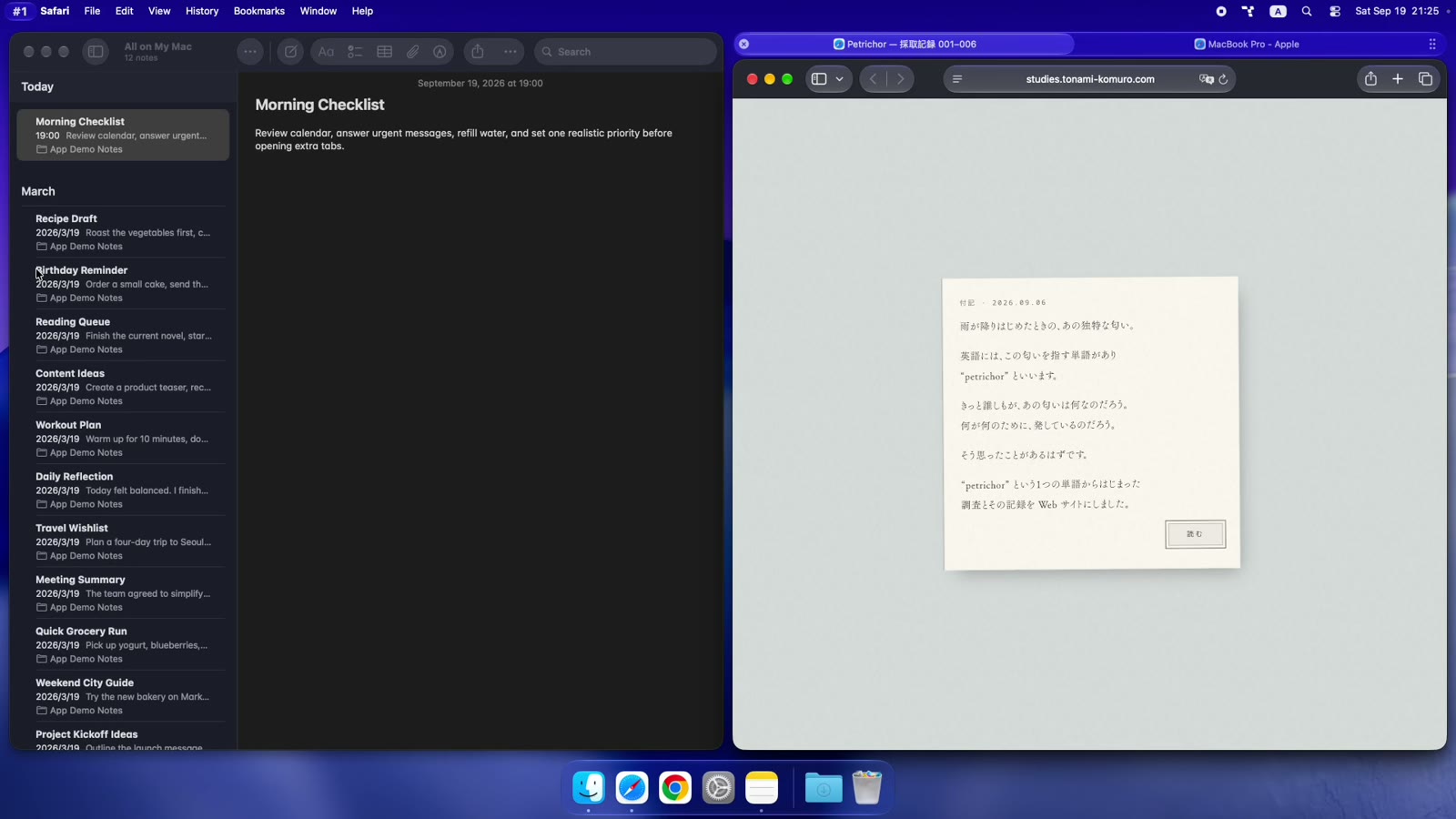Image resolution: width=1456 pixels, height=819 pixels.
Task: Open the Notes view options ellipsis button
Action: coord(249,52)
